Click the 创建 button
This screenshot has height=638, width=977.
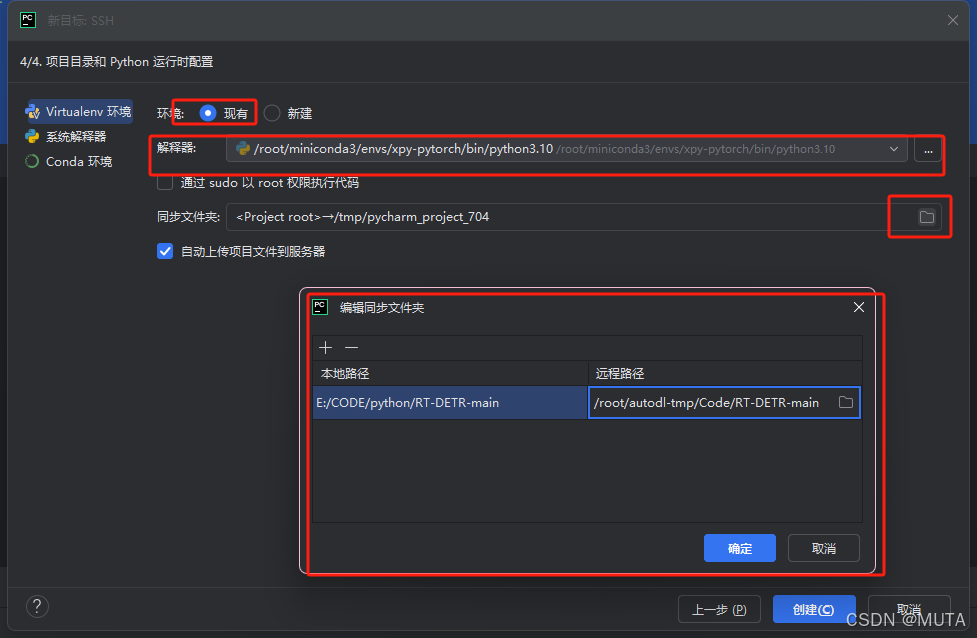[813, 609]
